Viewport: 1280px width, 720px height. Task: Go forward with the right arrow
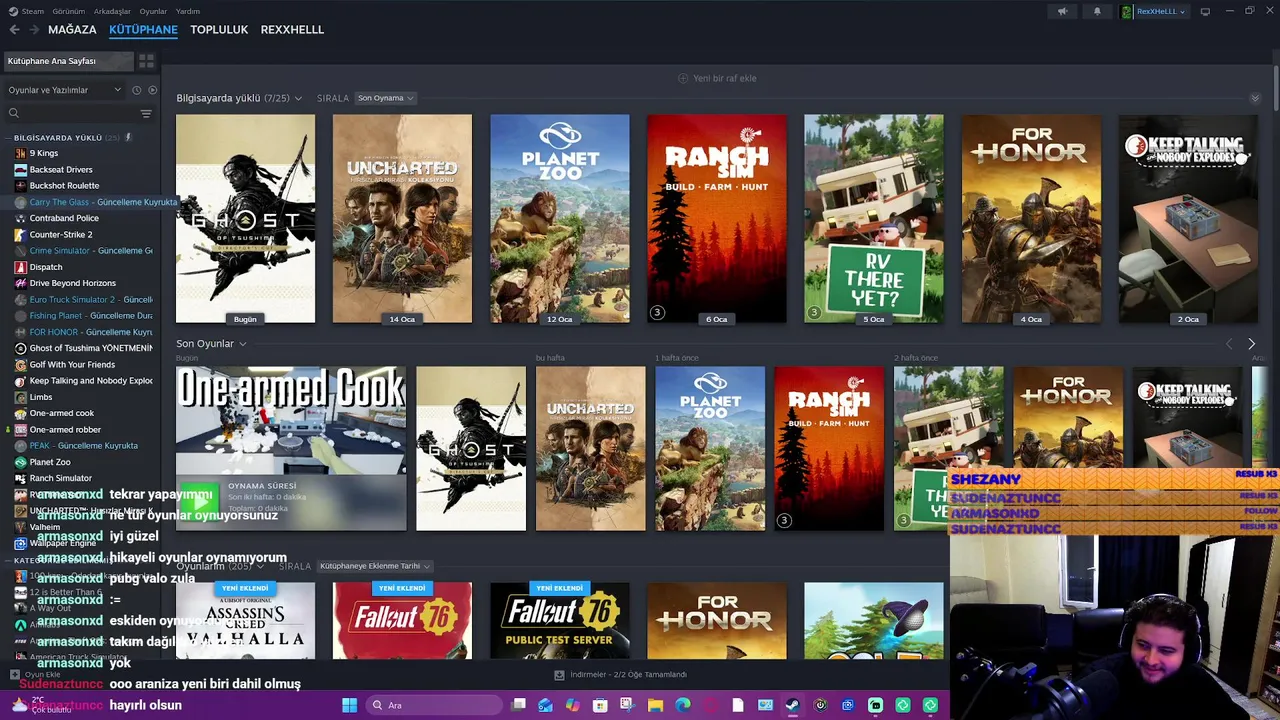34,30
